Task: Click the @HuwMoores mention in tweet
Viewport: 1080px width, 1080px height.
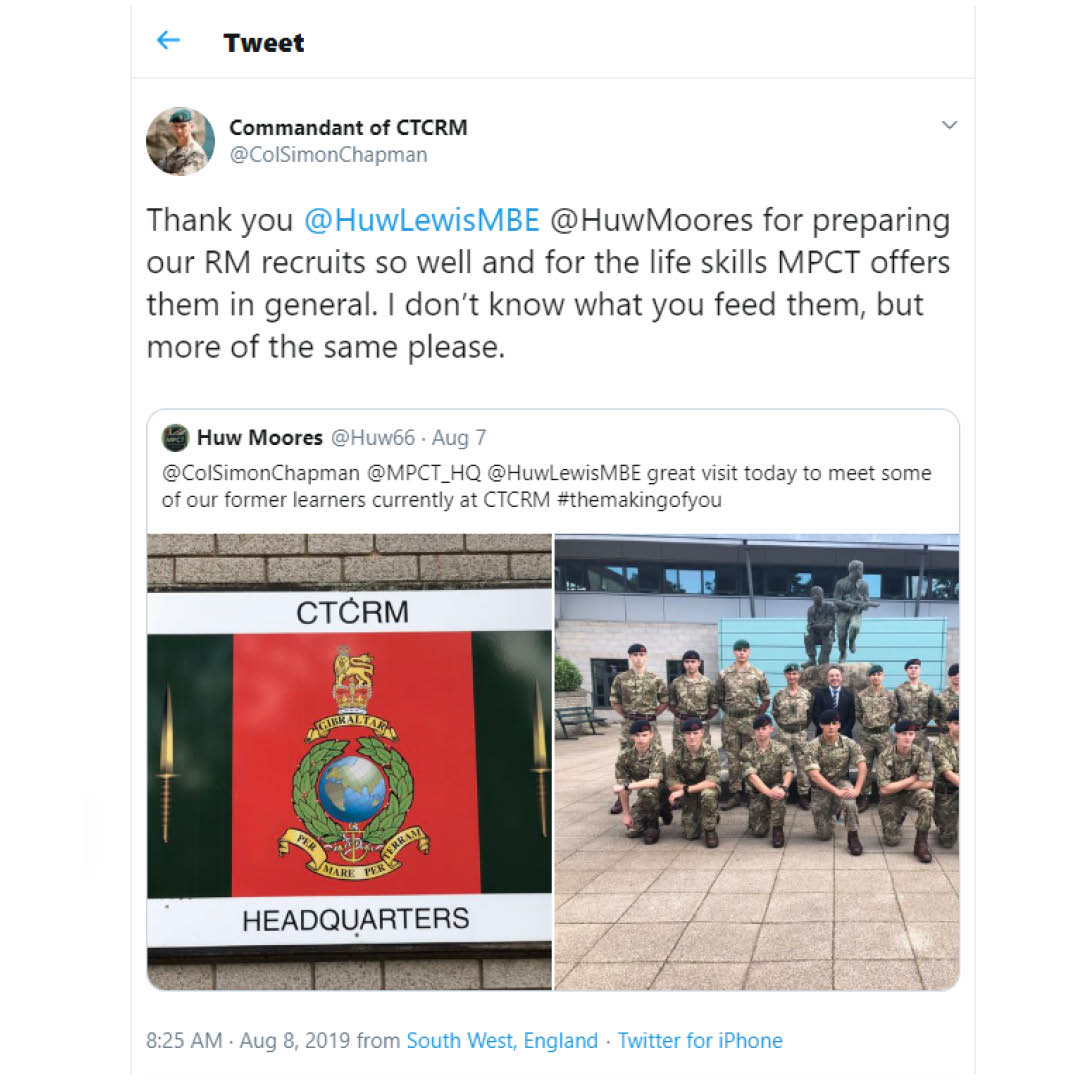Action: tap(651, 220)
